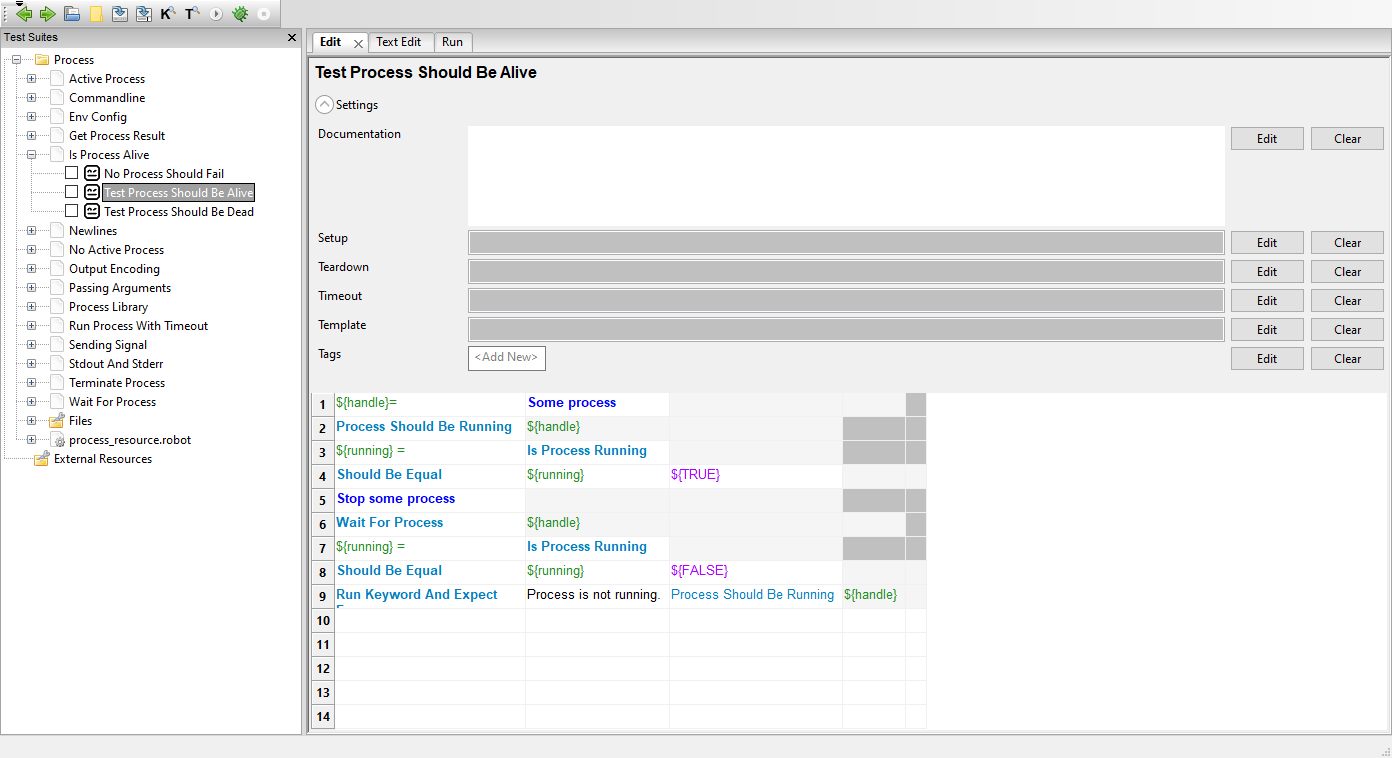Select row header number 6
1392x758 pixels.
click(323, 524)
